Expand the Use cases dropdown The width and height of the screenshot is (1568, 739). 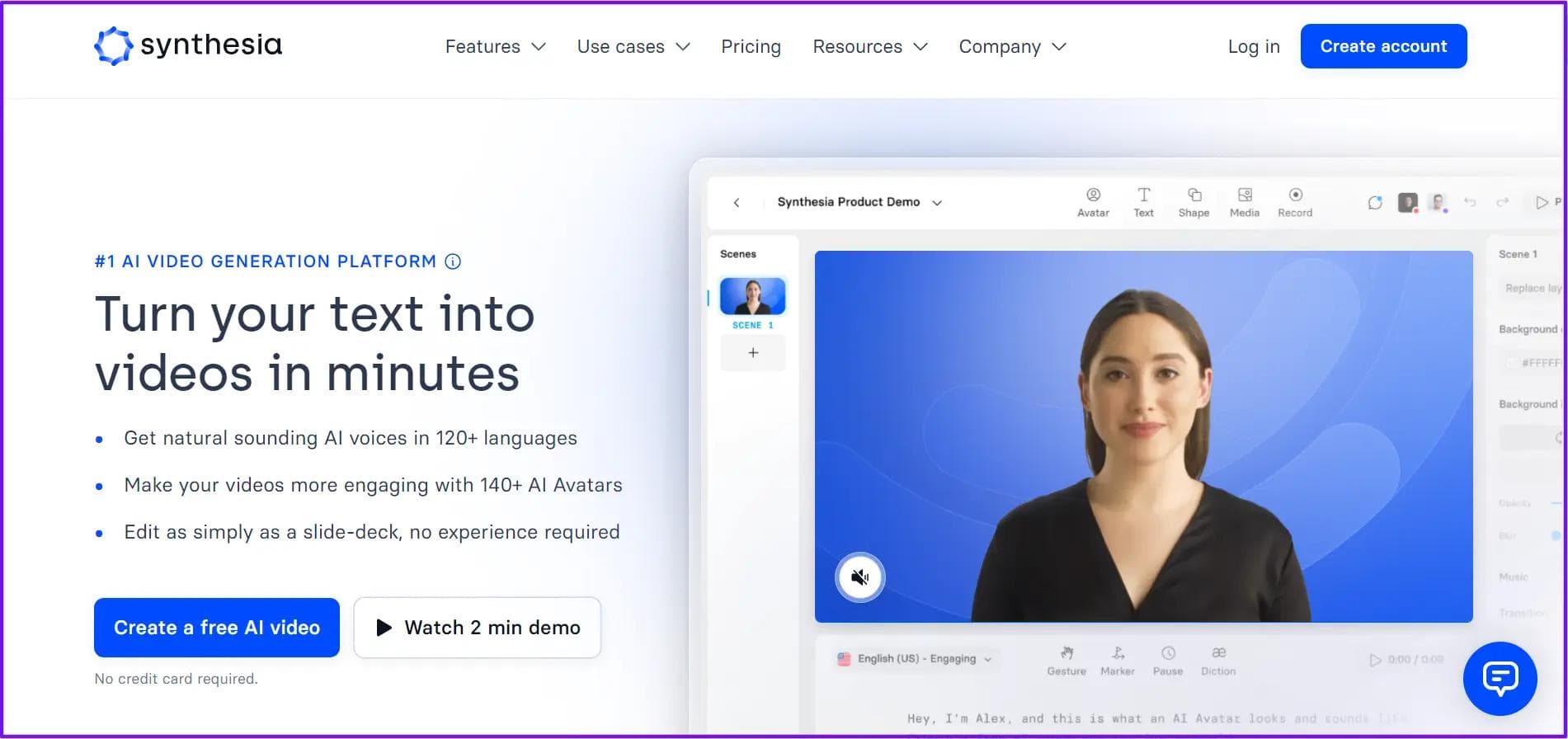tap(633, 47)
